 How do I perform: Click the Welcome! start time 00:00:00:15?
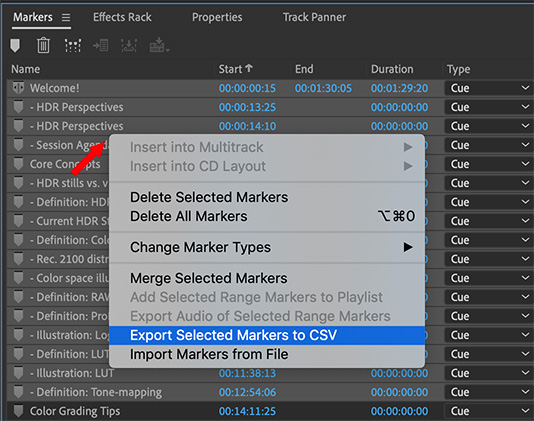[247, 88]
